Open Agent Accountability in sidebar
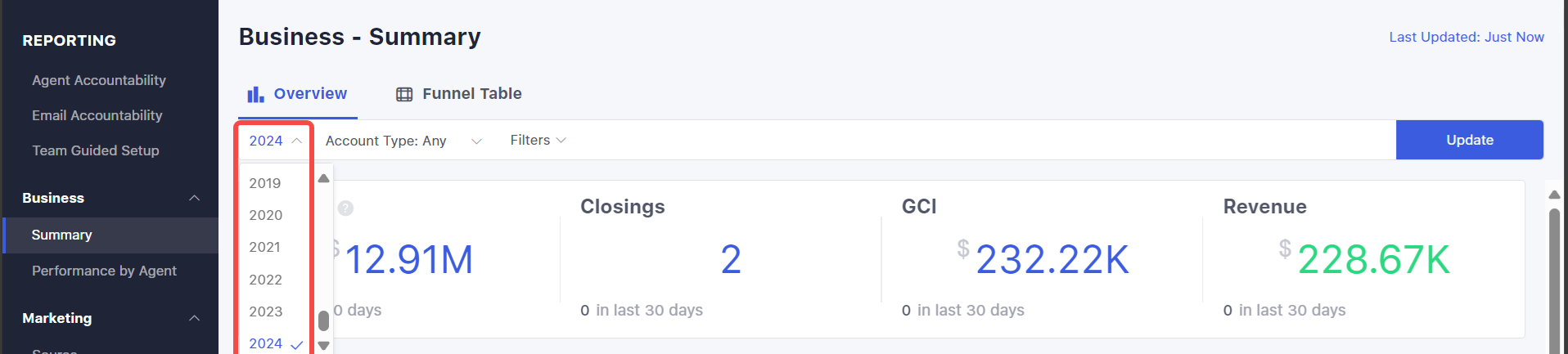1568x354 pixels. click(99, 80)
